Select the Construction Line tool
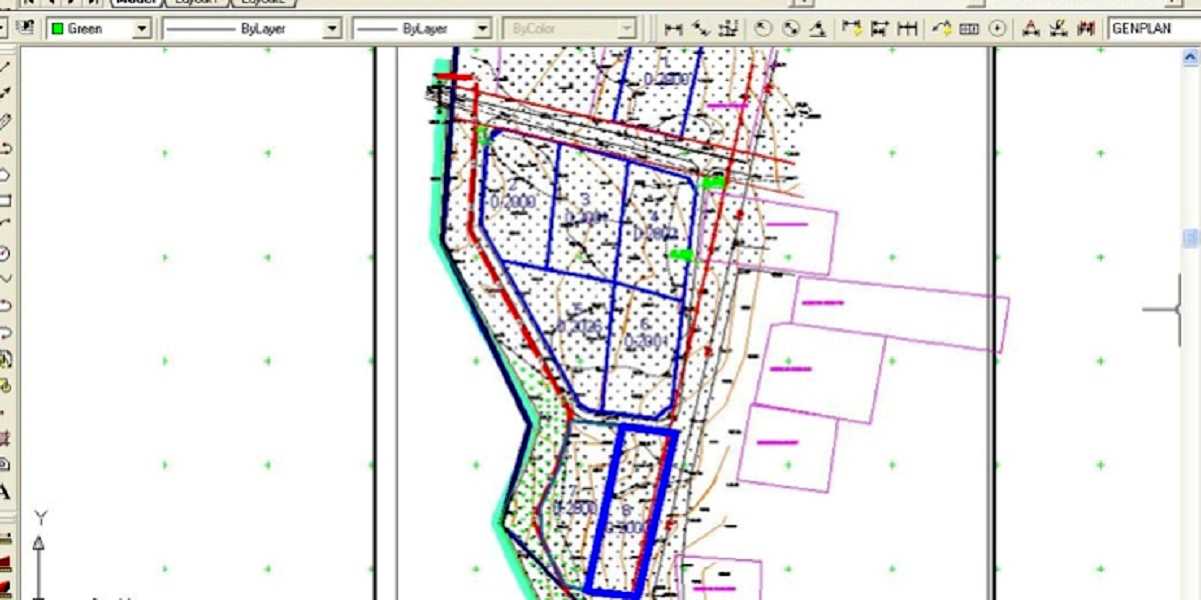The height and width of the screenshot is (600, 1201). pyautogui.click(x=5, y=94)
